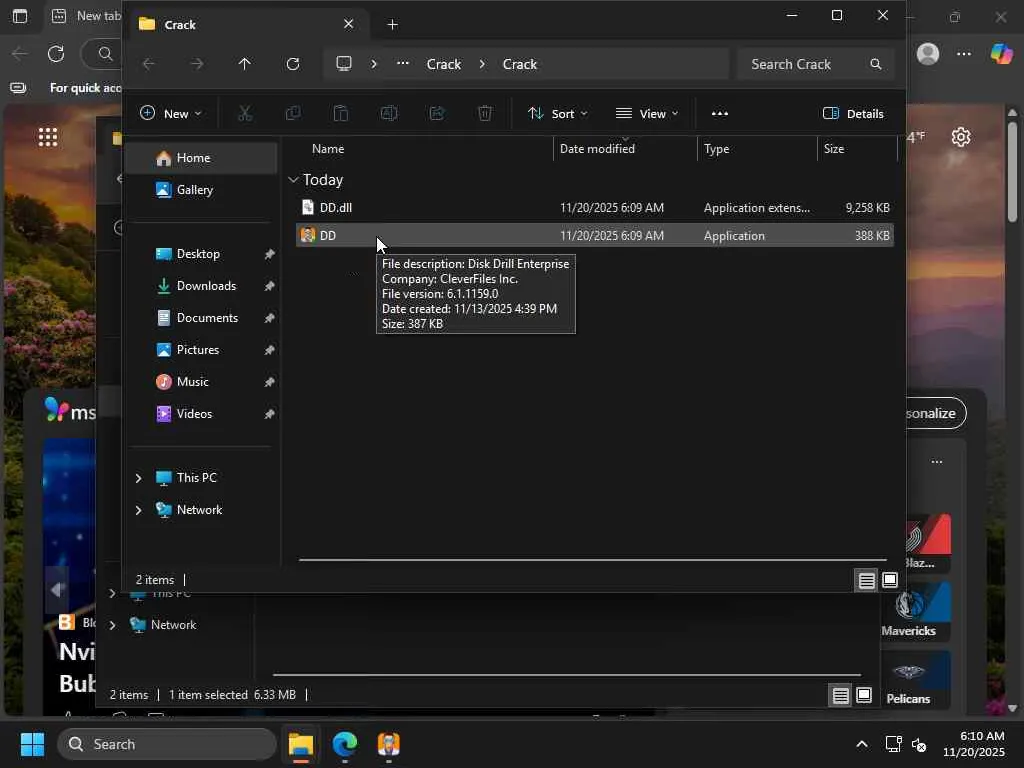
Task: Open the New item dropdown
Action: (x=170, y=114)
